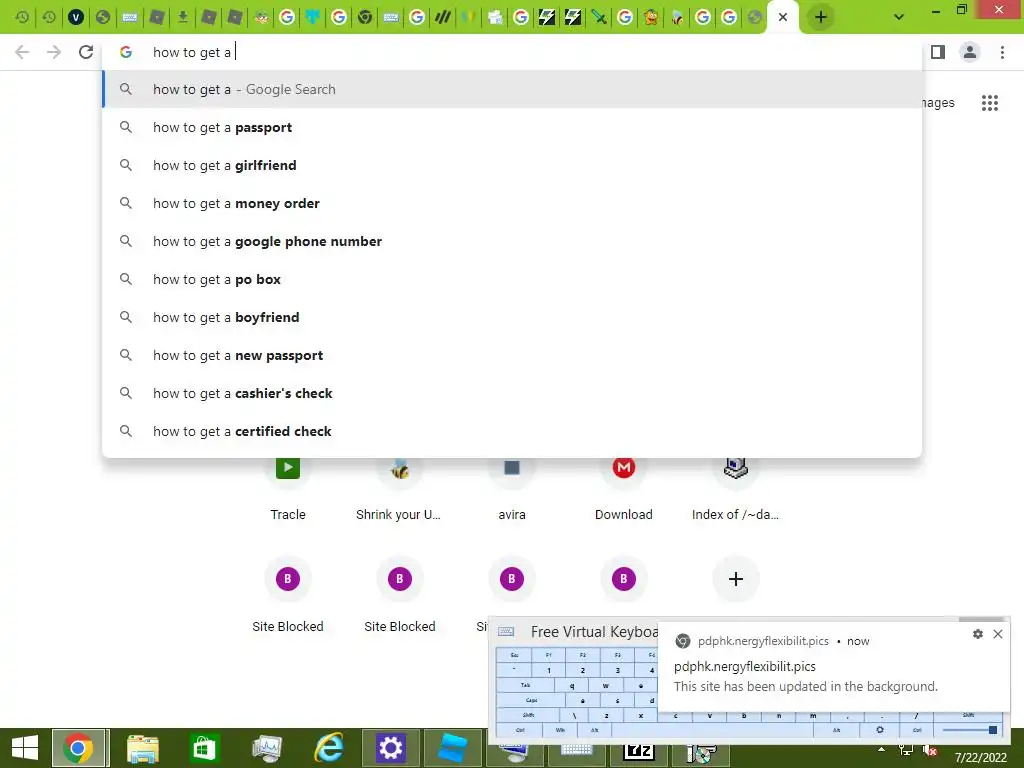This screenshot has height=768, width=1024.
Task: Click the z key on the virtual keyboard
Action: pos(607,715)
